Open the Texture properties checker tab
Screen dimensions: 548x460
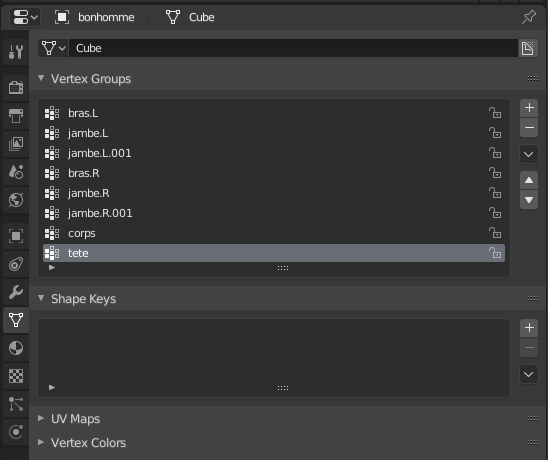tap(16, 376)
